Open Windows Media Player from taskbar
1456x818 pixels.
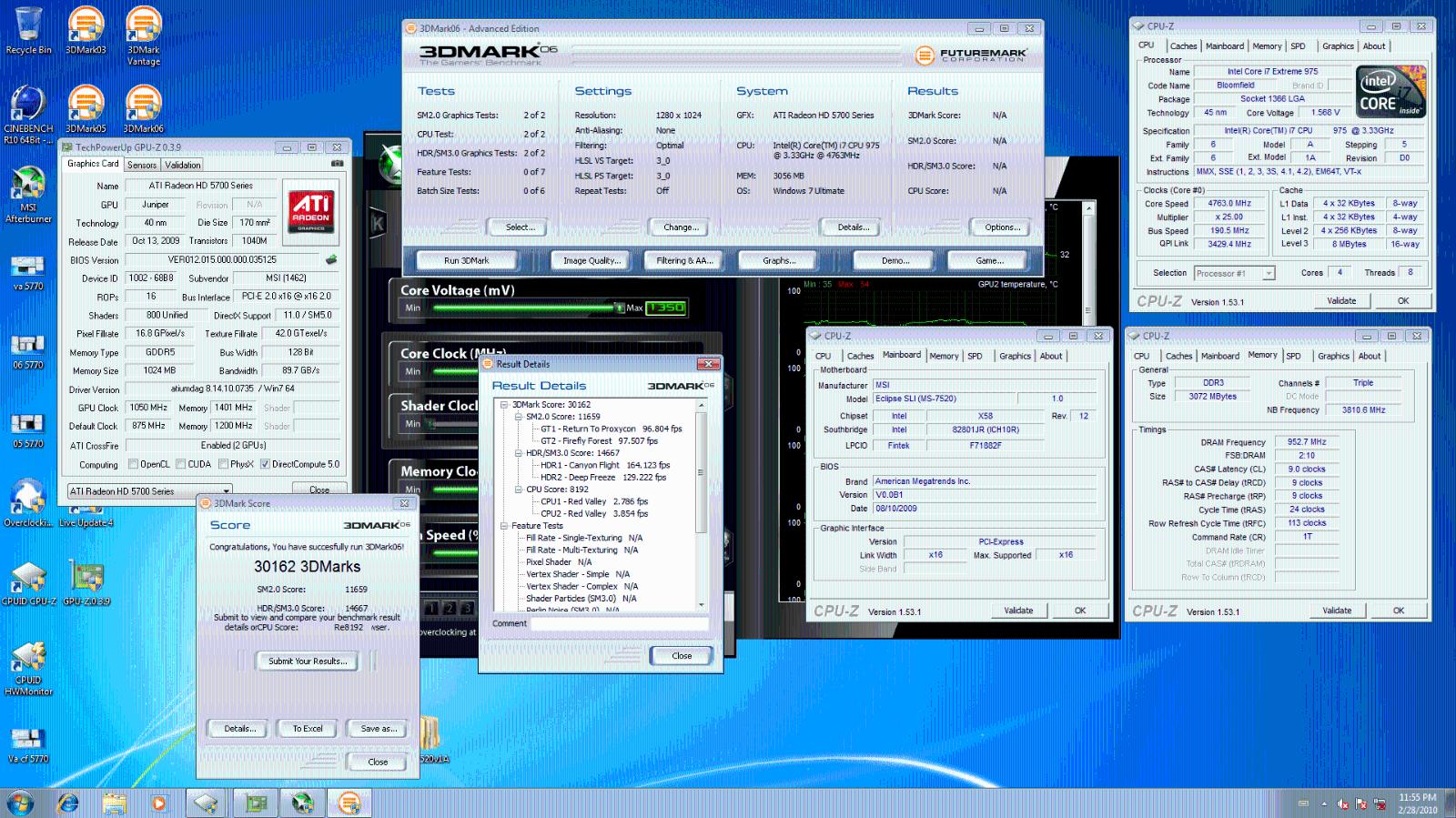[x=159, y=803]
